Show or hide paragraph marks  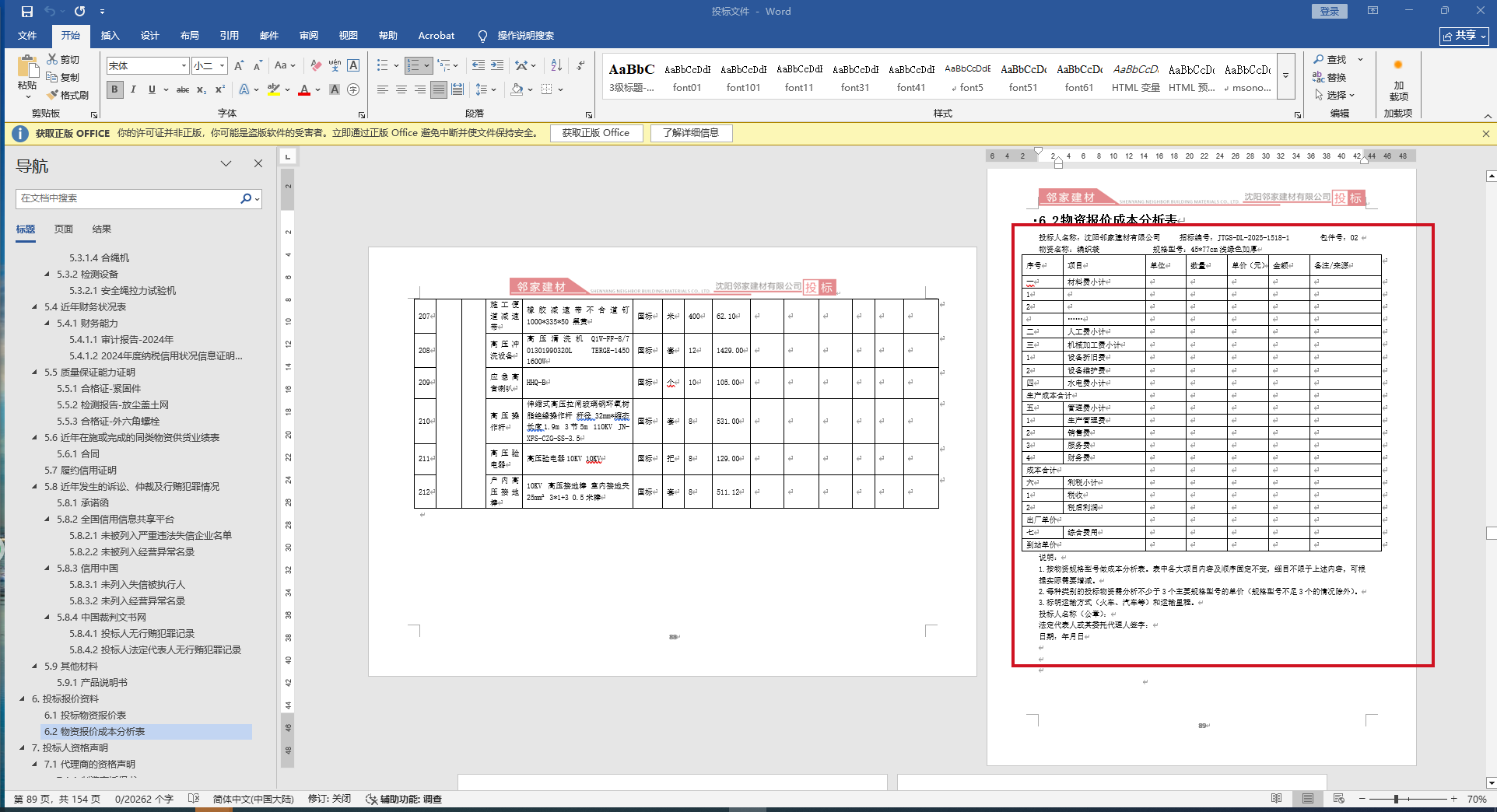pyautogui.click(x=581, y=65)
